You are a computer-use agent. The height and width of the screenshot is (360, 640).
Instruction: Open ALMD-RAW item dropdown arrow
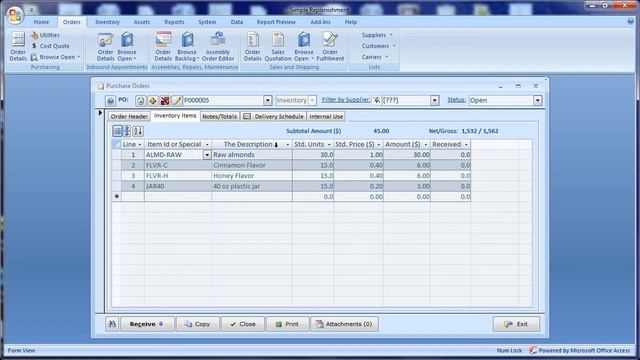[x=207, y=155]
